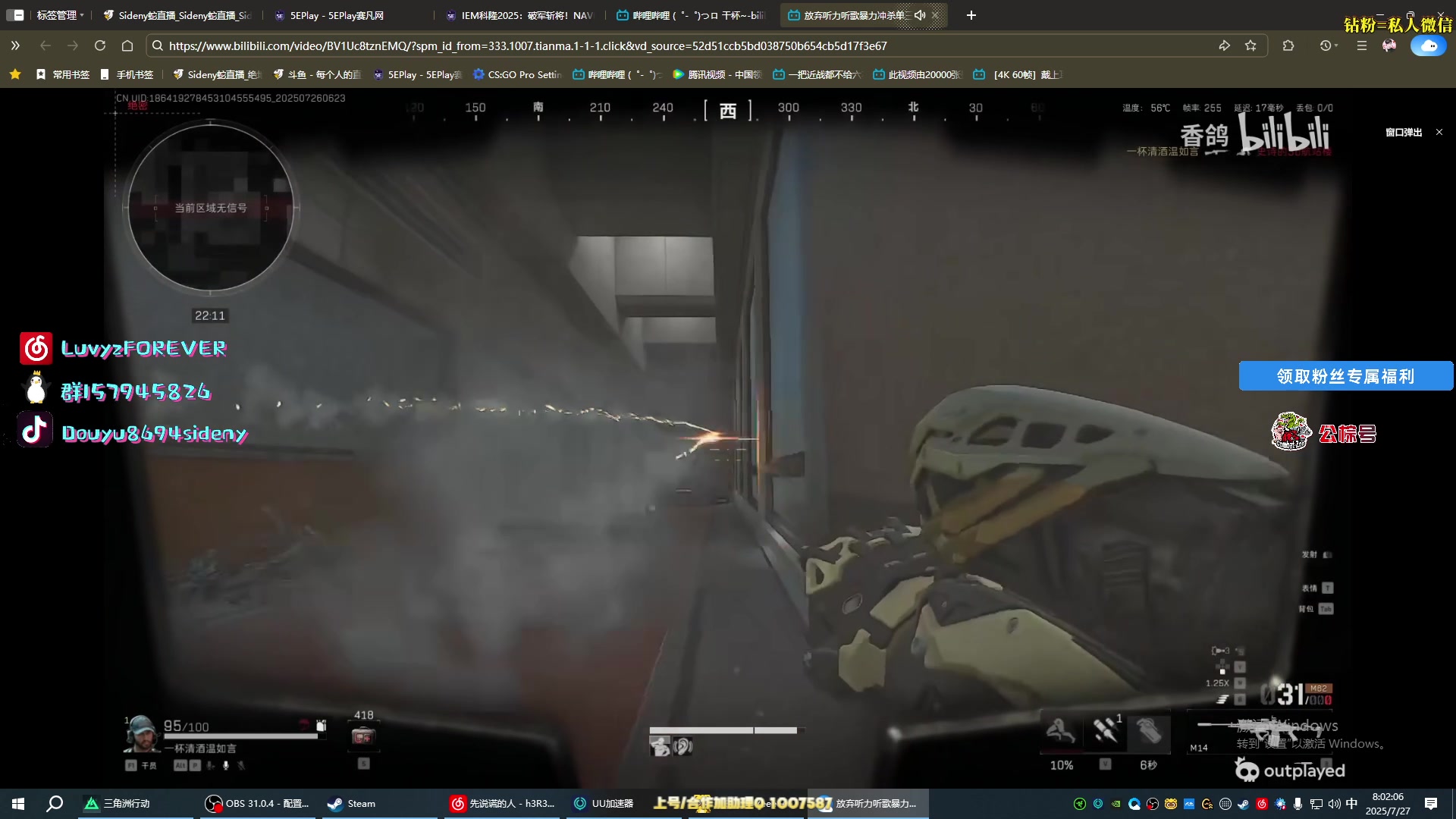Open Steam from the taskbar
Viewport: 1456px width, 819px height.
(x=379, y=804)
